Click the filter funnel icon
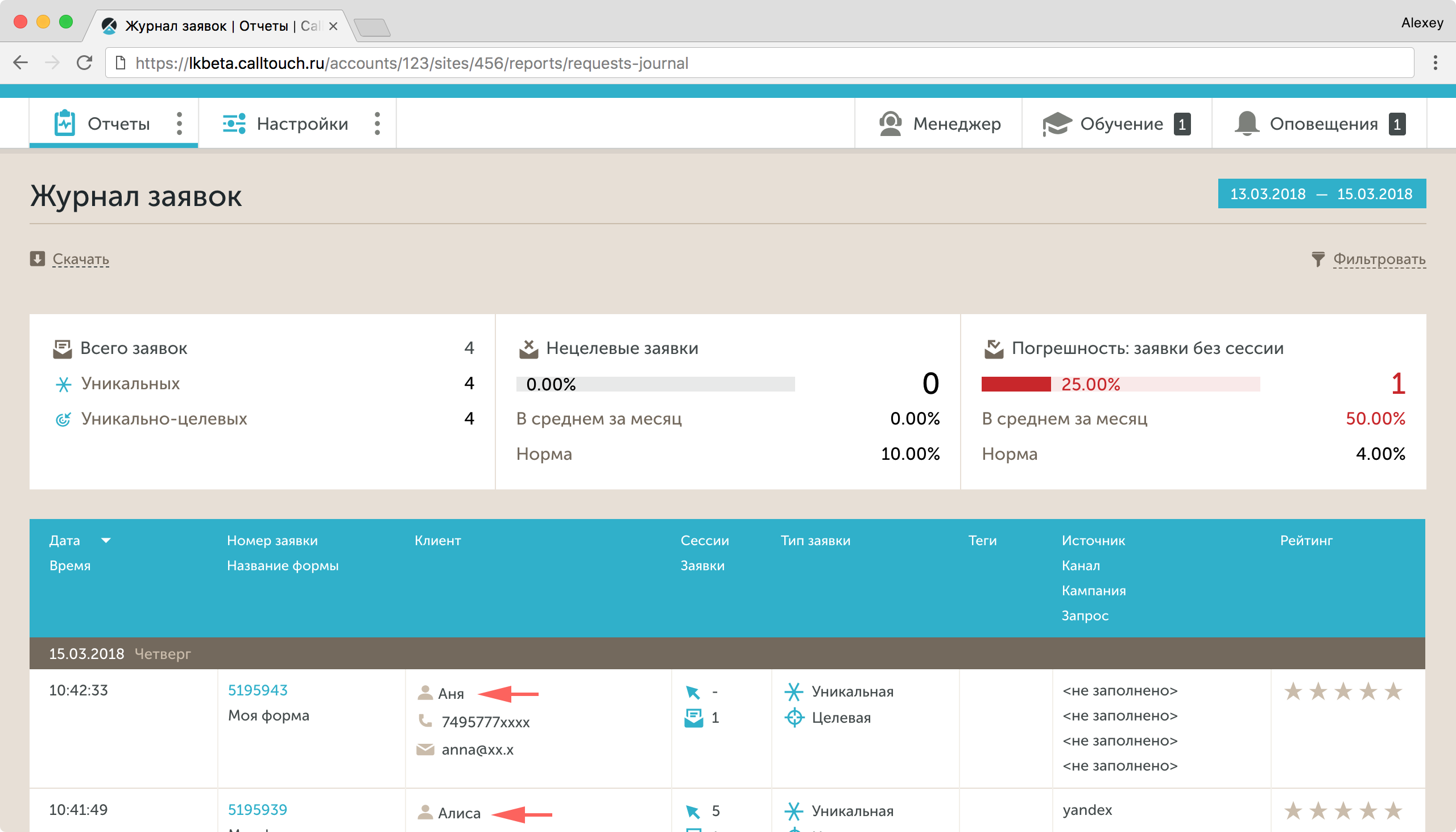This screenshot has height=832, width=1456. tap(1318, 260)
